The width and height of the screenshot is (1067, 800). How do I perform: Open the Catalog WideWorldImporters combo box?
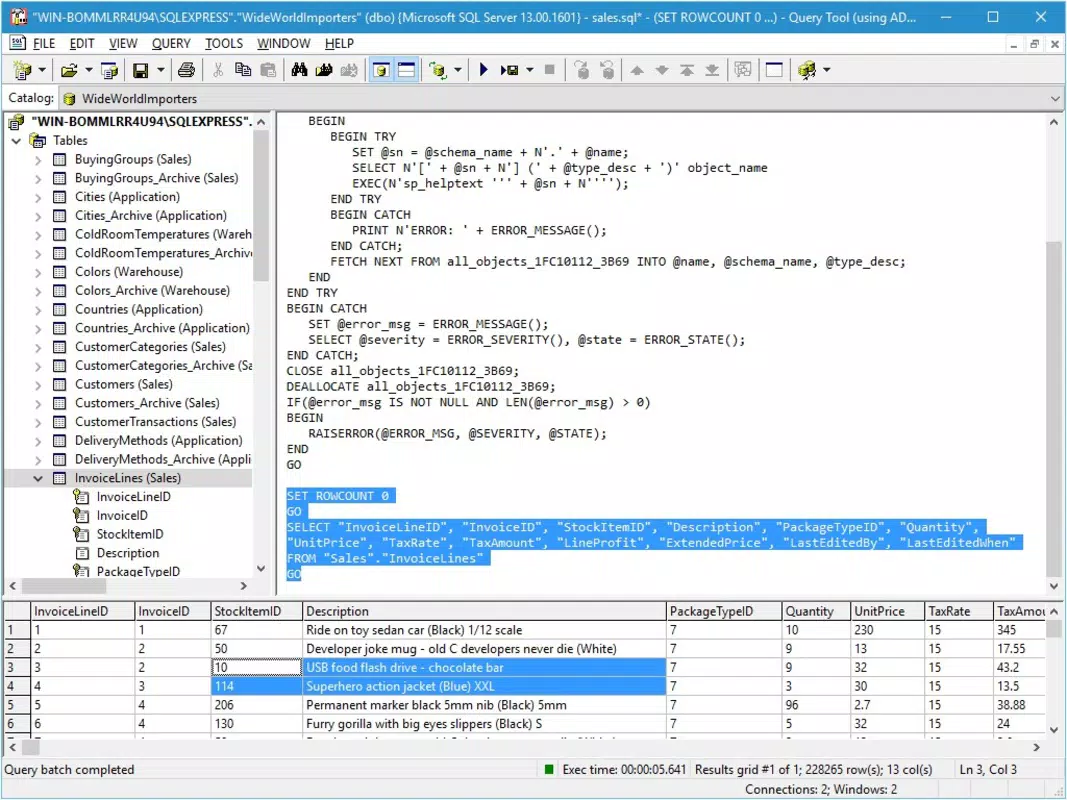[561, 99]
